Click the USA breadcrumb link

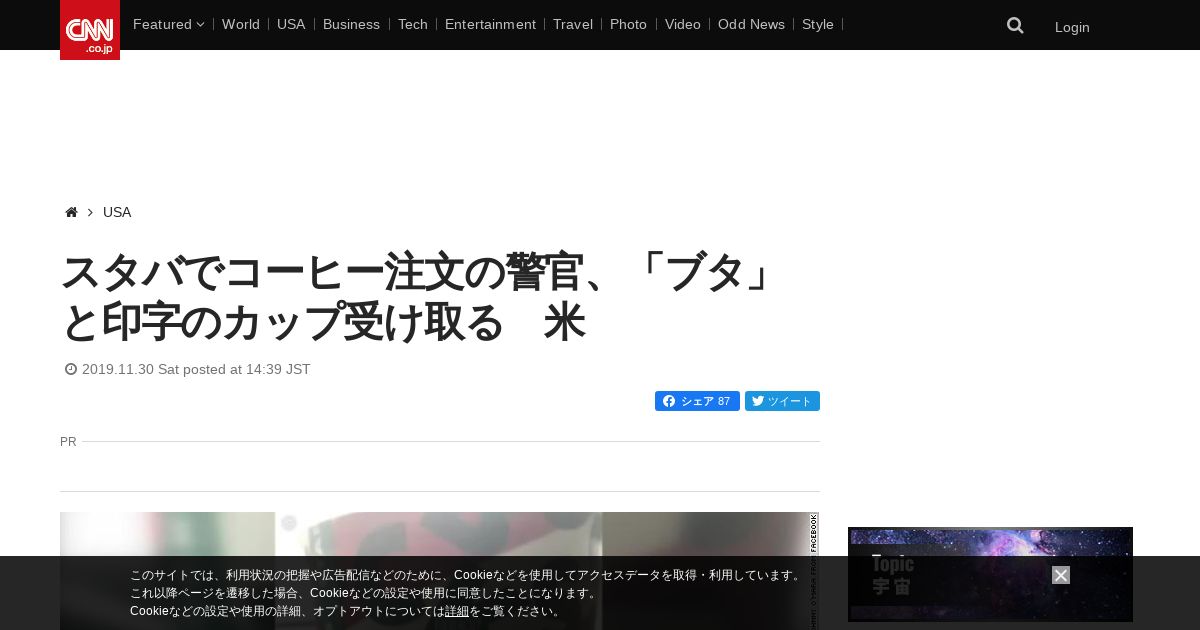(x=117, y=212)
